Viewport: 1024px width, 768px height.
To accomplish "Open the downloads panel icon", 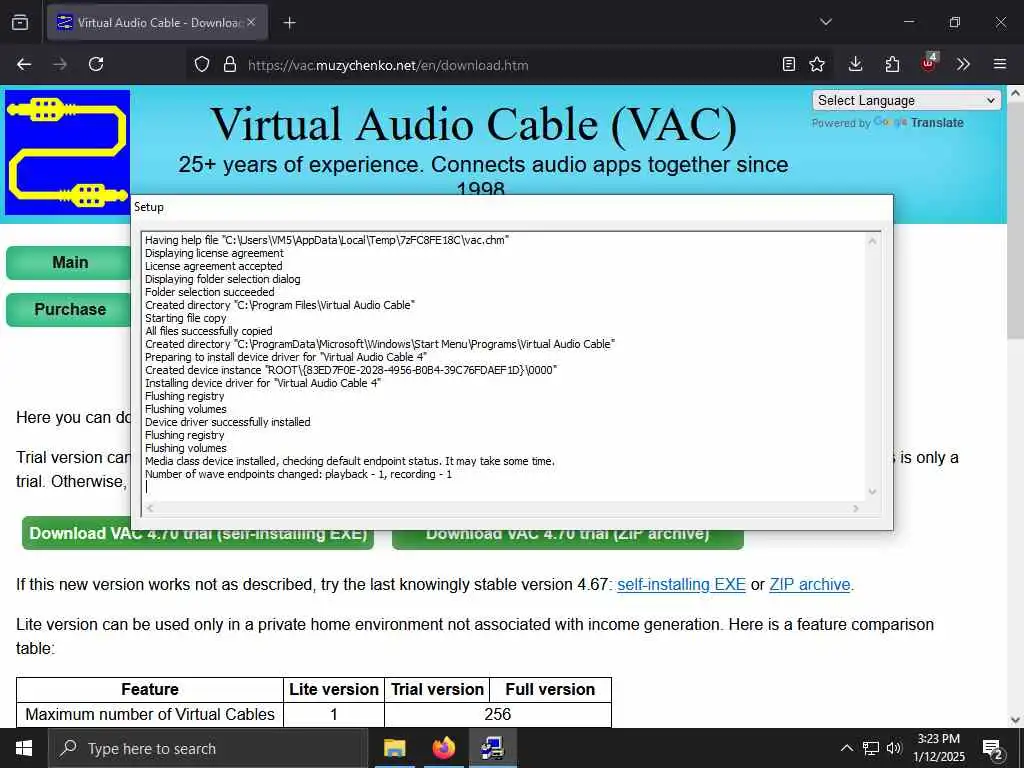I will click(856, 64).
